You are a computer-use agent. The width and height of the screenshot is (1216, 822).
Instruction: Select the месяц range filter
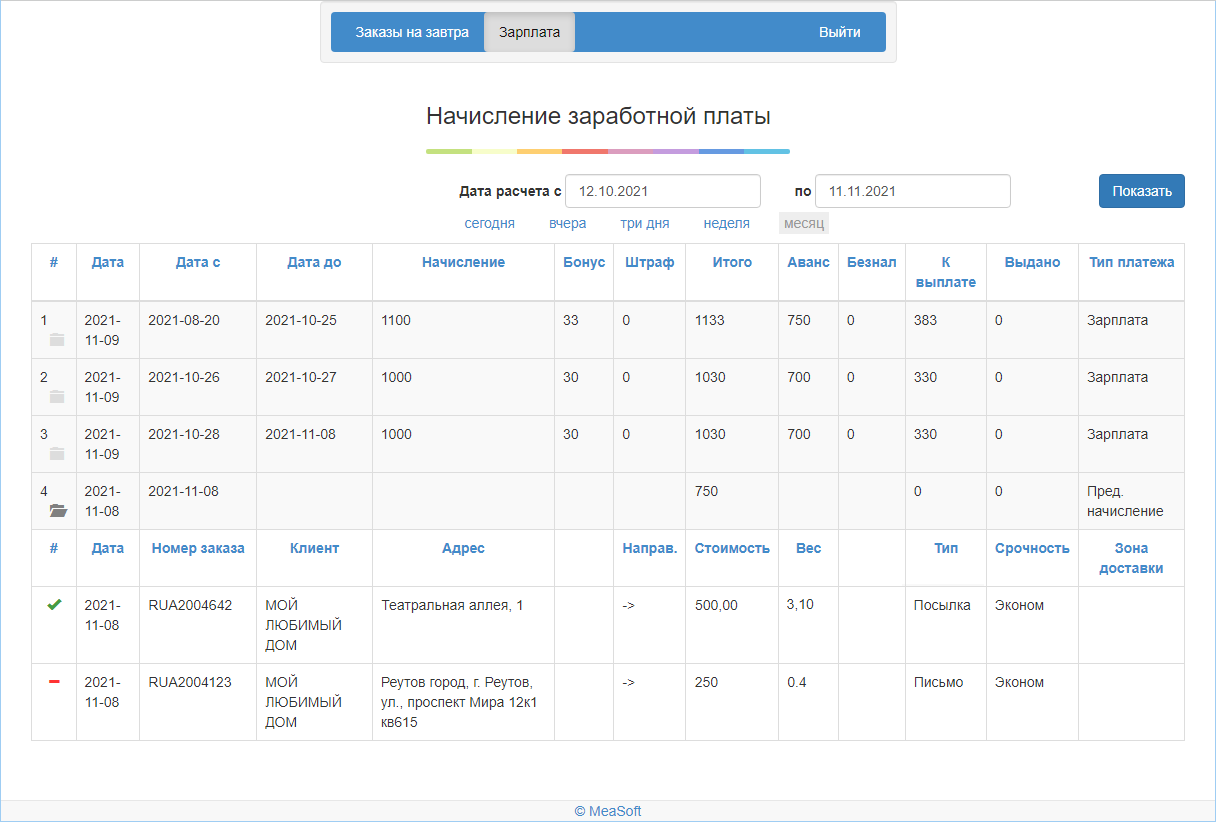804,223
